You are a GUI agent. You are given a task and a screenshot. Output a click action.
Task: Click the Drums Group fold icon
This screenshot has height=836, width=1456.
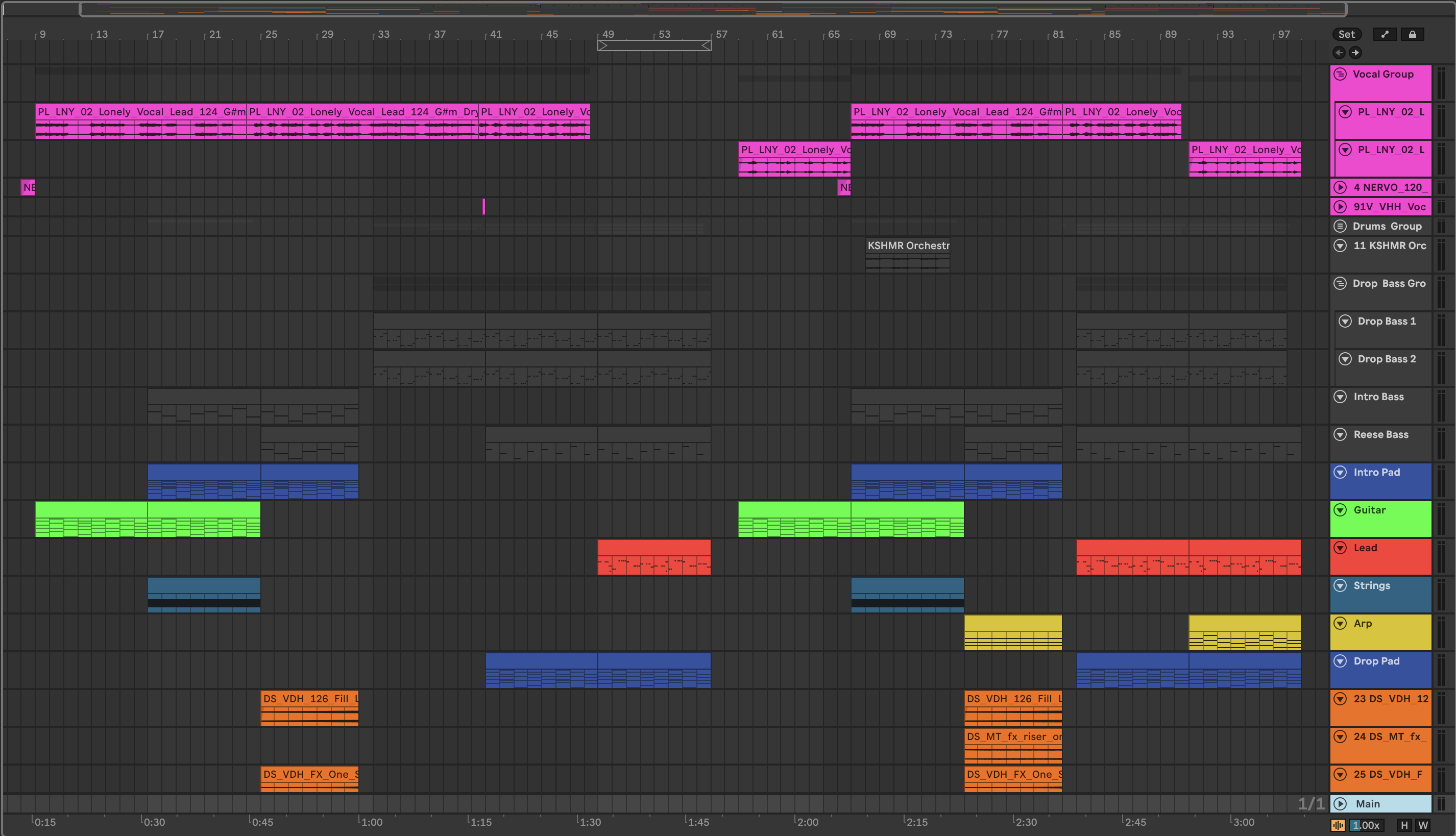pos(1340,226)
